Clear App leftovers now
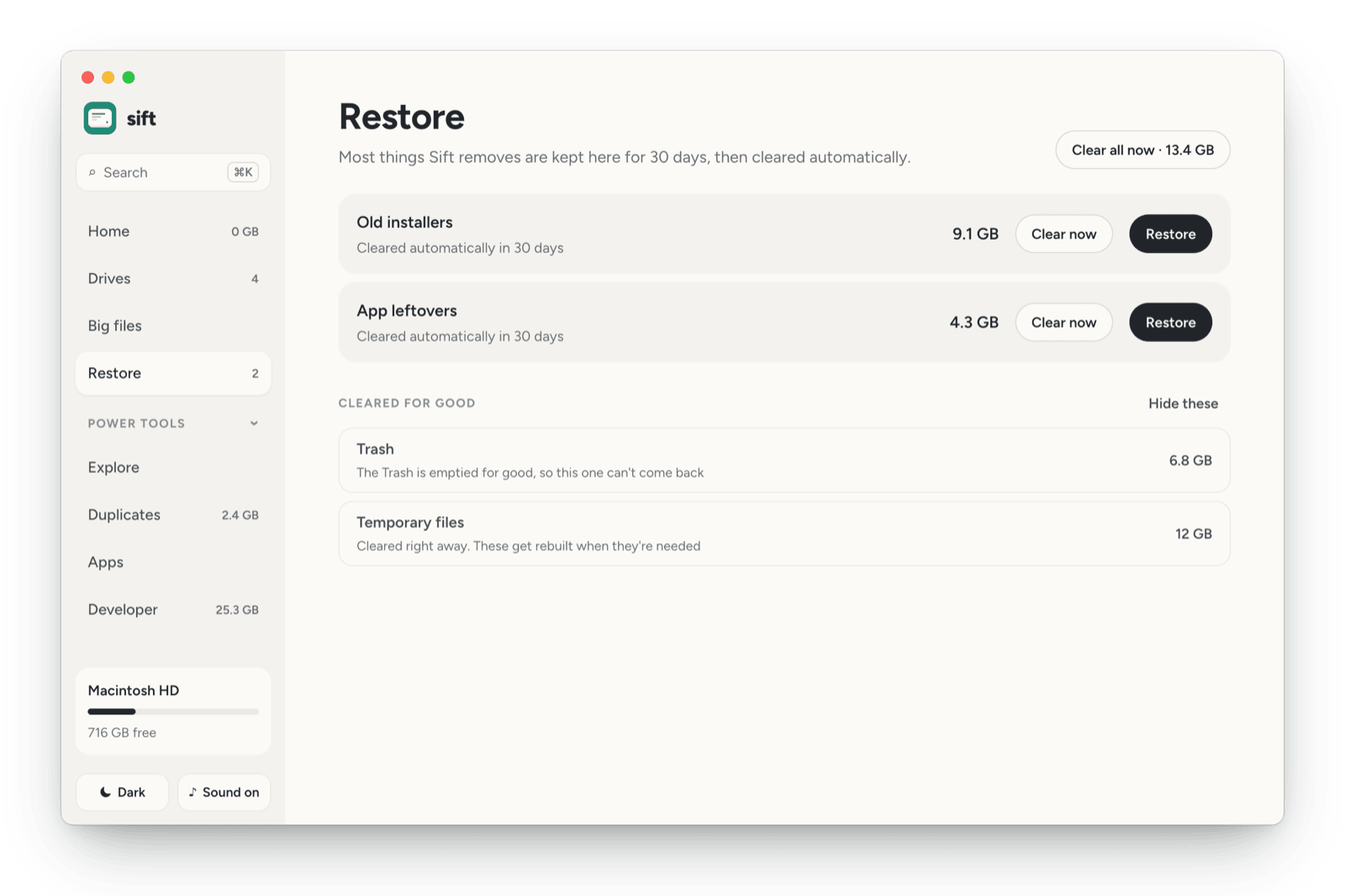 [x=1063, y=322]
